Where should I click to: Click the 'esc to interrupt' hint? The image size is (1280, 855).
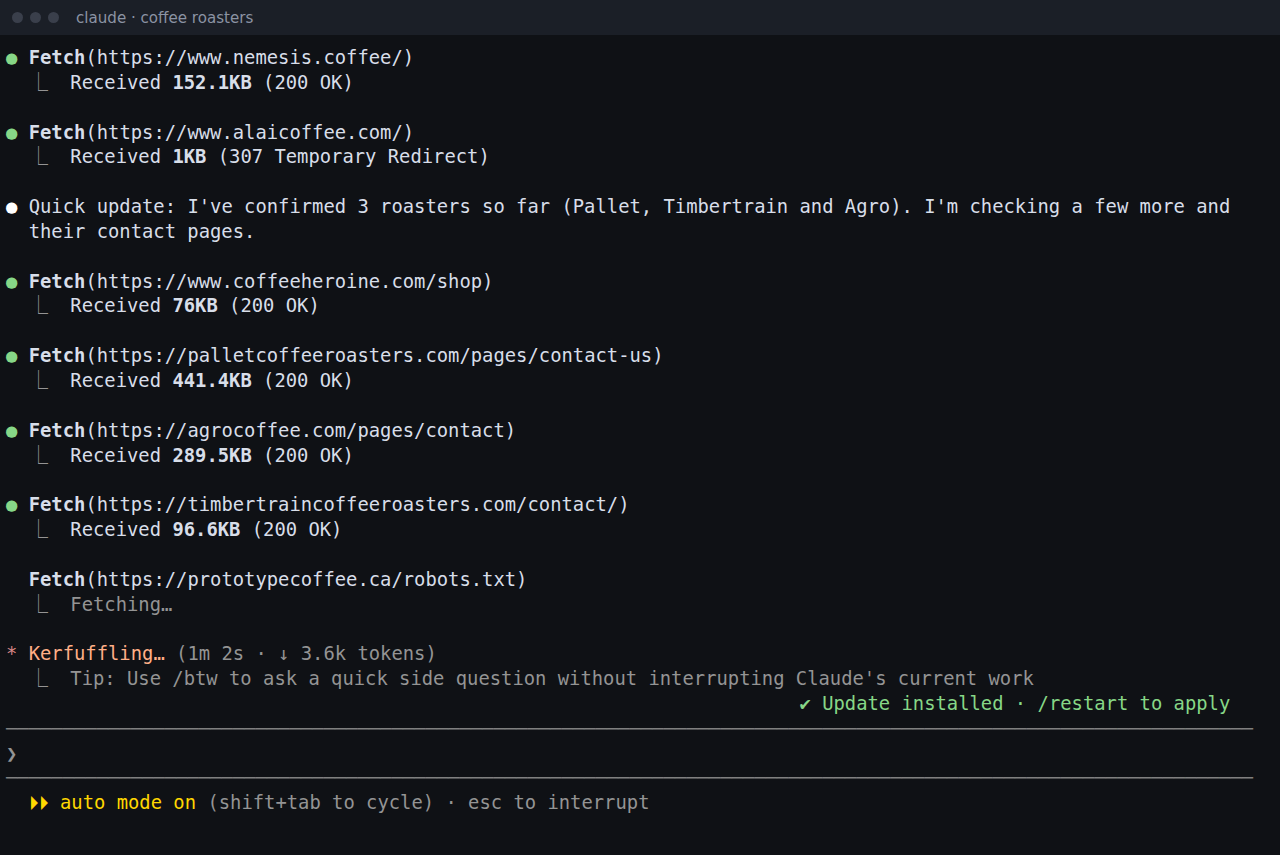tap(558, 803)
